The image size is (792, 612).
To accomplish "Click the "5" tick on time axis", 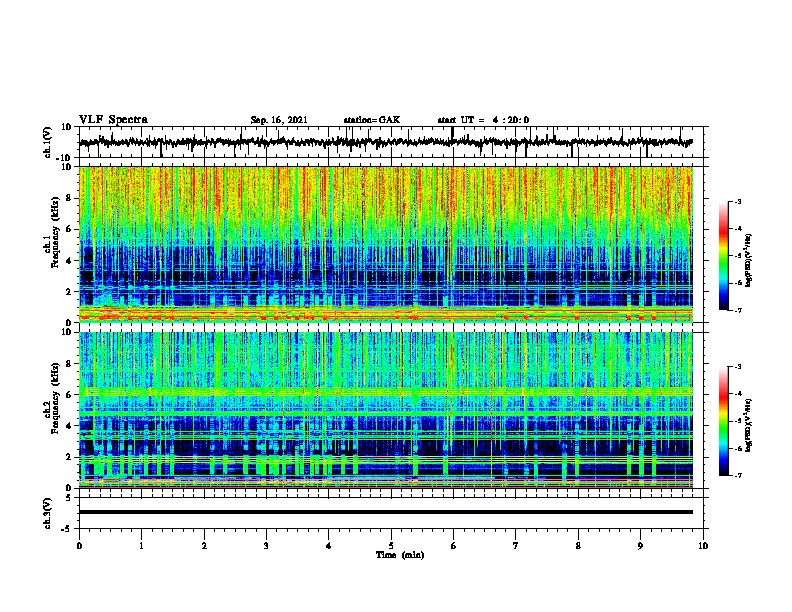I will click(x=391, y=546).
